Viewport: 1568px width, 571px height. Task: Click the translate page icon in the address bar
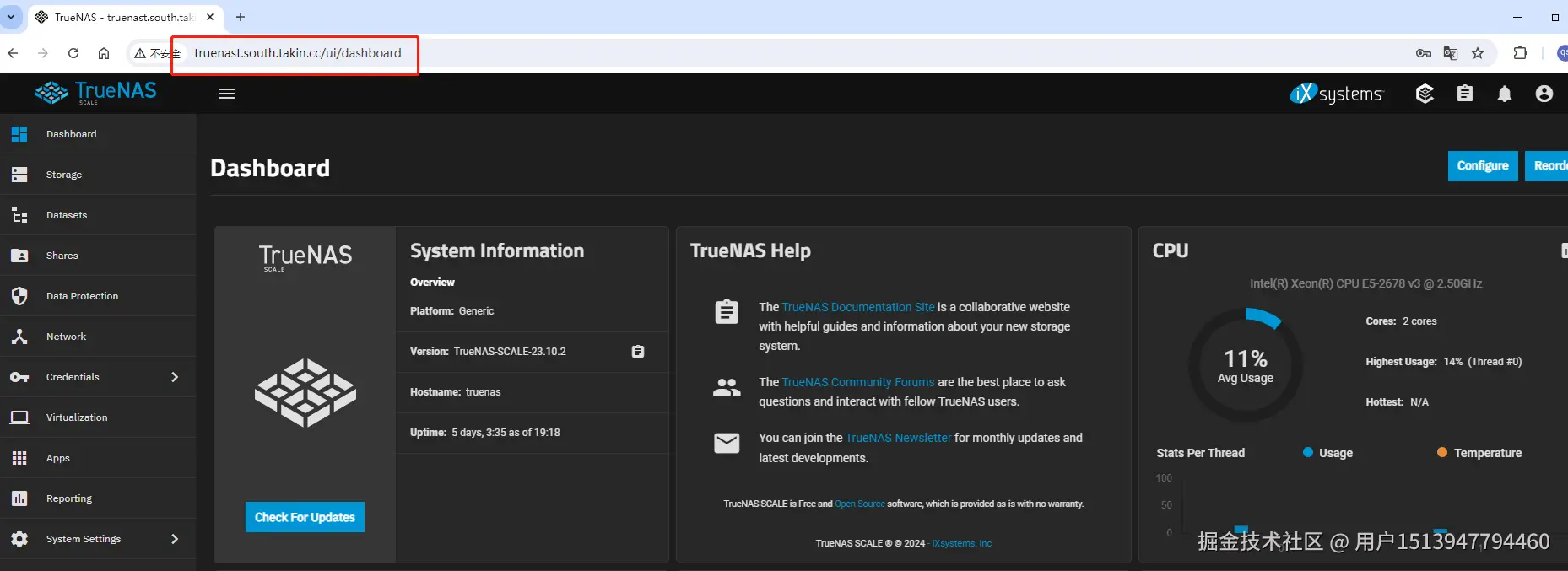click(x=1451, y=53)
